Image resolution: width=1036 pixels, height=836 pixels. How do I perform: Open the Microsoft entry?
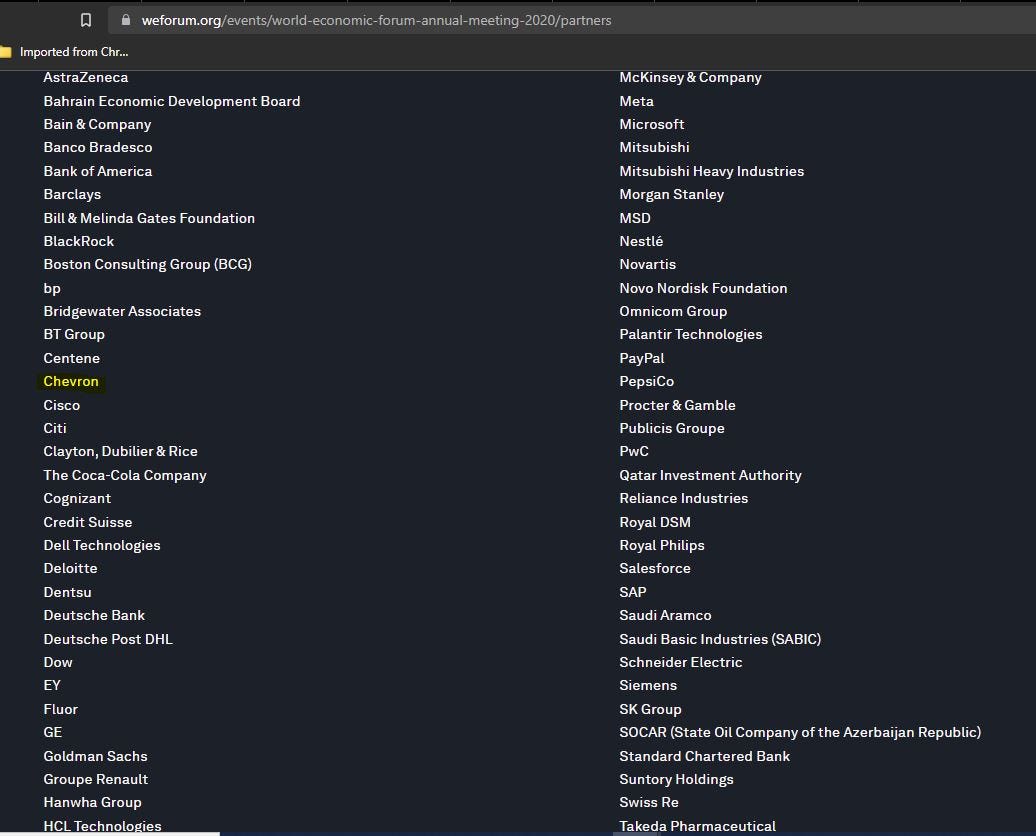point(651,124)
